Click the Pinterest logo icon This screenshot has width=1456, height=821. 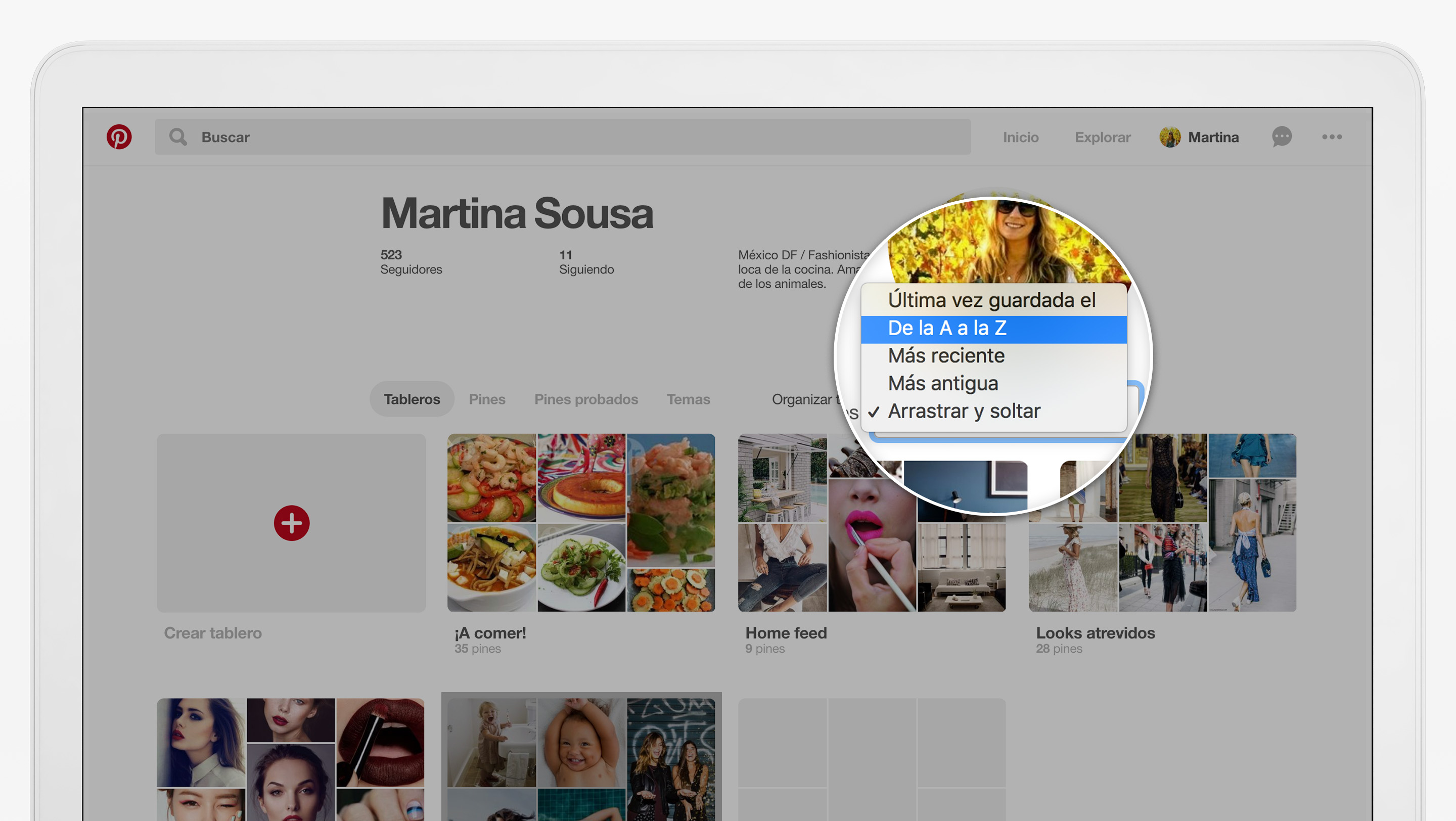point(119,136)
